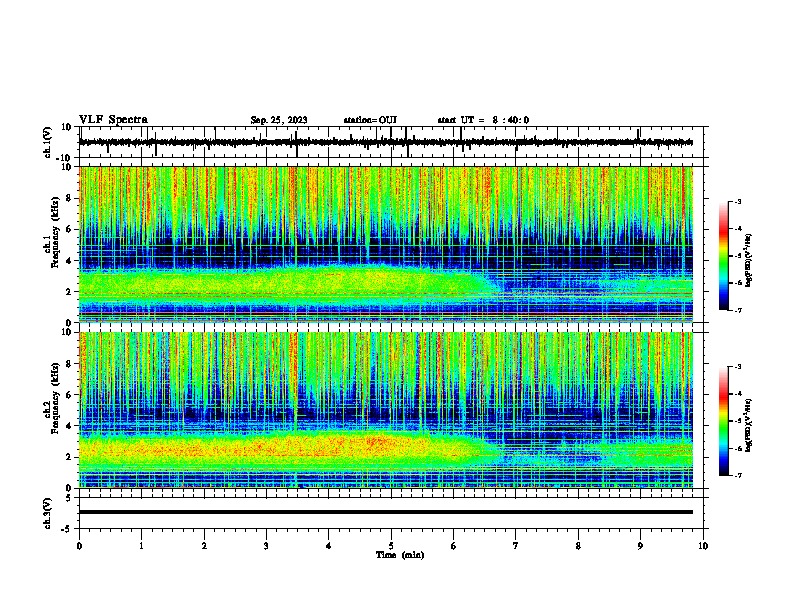This screenshot has height=612, width=792.
Task: Click the "-4" label on ch.2 color bar
Action: (x=737, y=394)
